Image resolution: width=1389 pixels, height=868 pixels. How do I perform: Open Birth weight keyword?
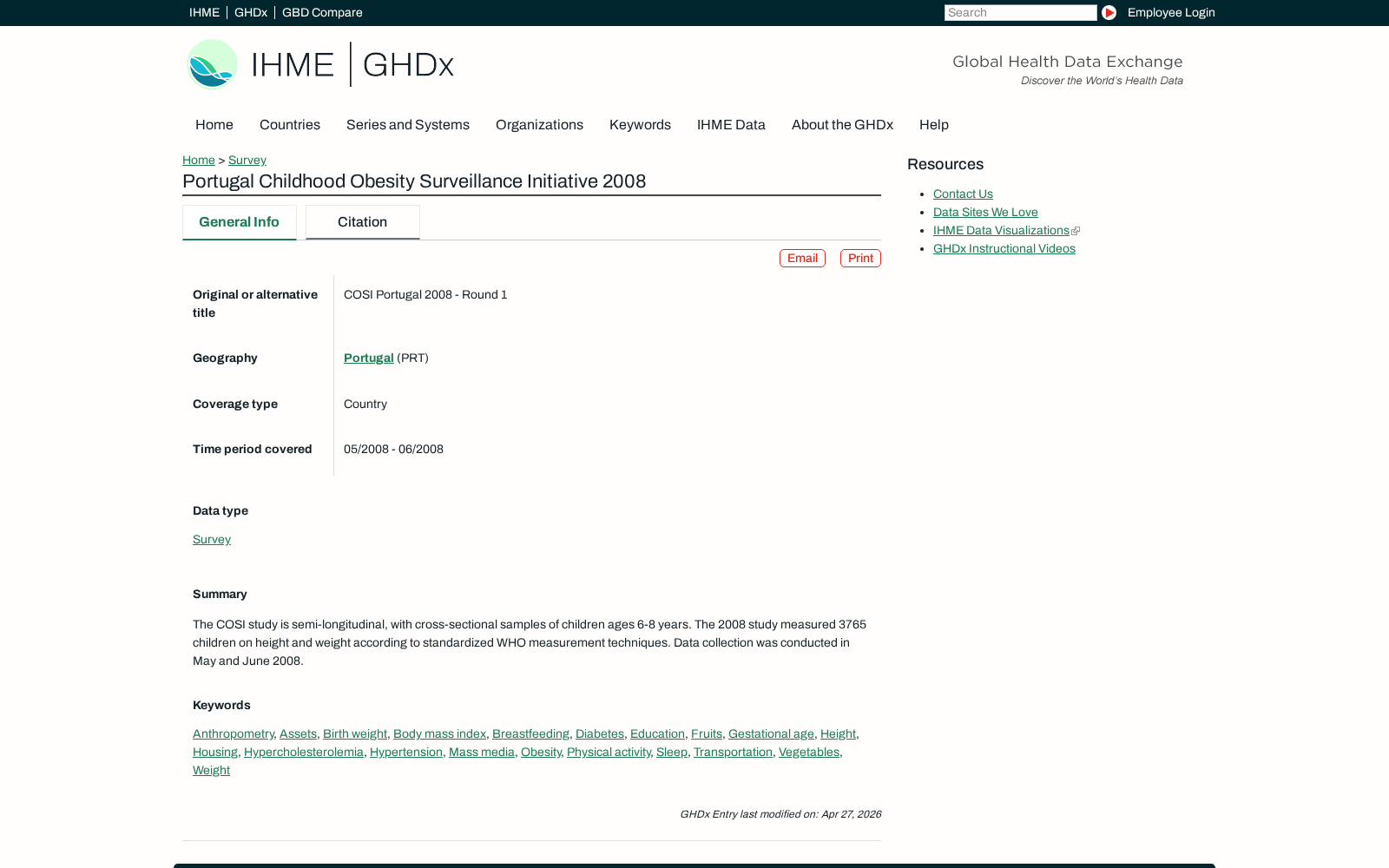click(x=355, y=733)
